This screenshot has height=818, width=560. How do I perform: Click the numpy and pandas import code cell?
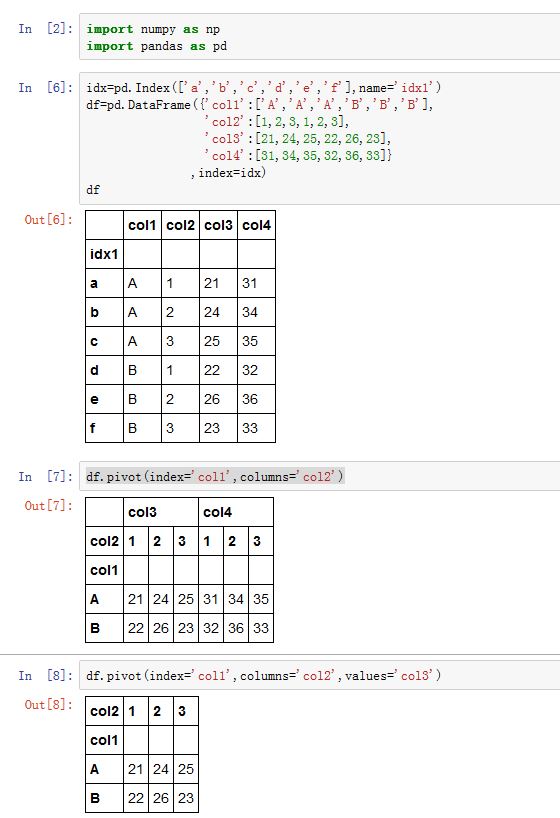click(319, 37)
